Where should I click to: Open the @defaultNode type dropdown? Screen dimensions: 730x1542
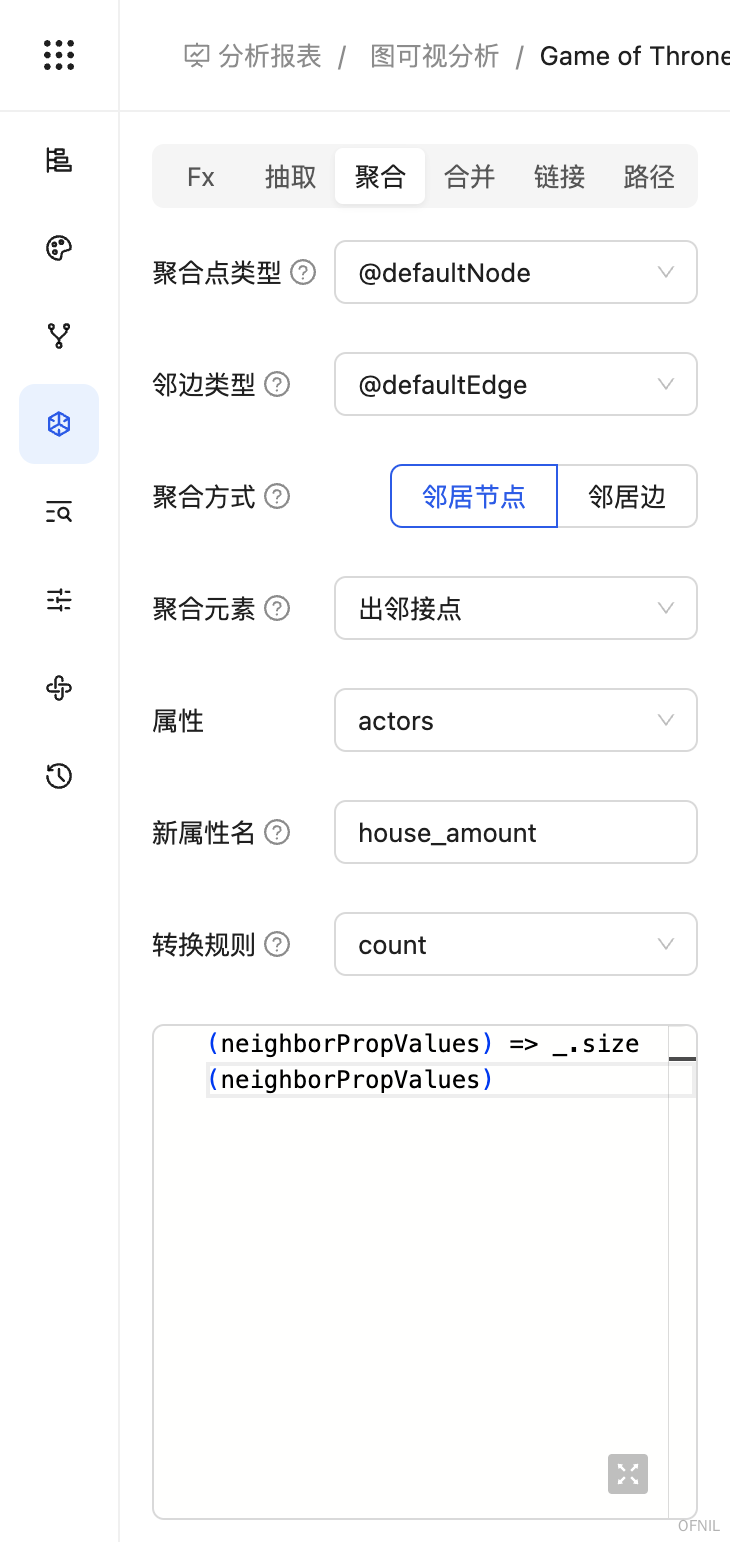click(x=516, y=272)
